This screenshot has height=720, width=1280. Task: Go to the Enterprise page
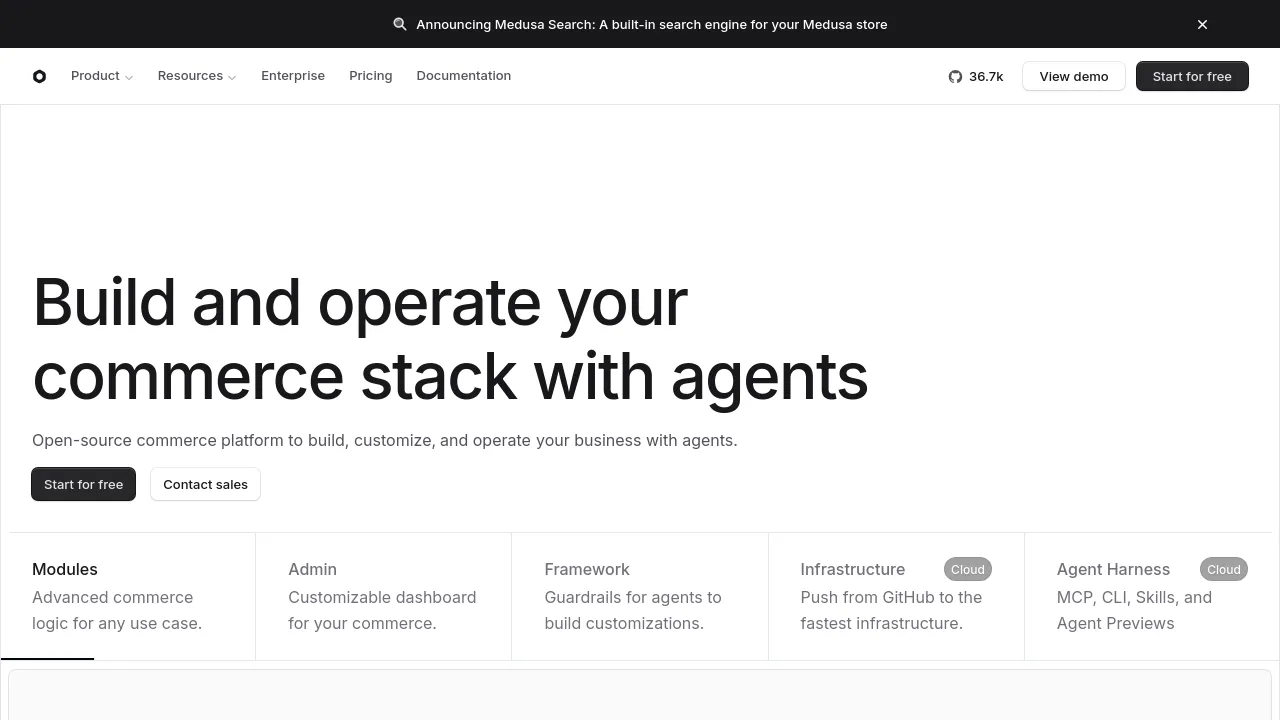click(x=293, y=76)
